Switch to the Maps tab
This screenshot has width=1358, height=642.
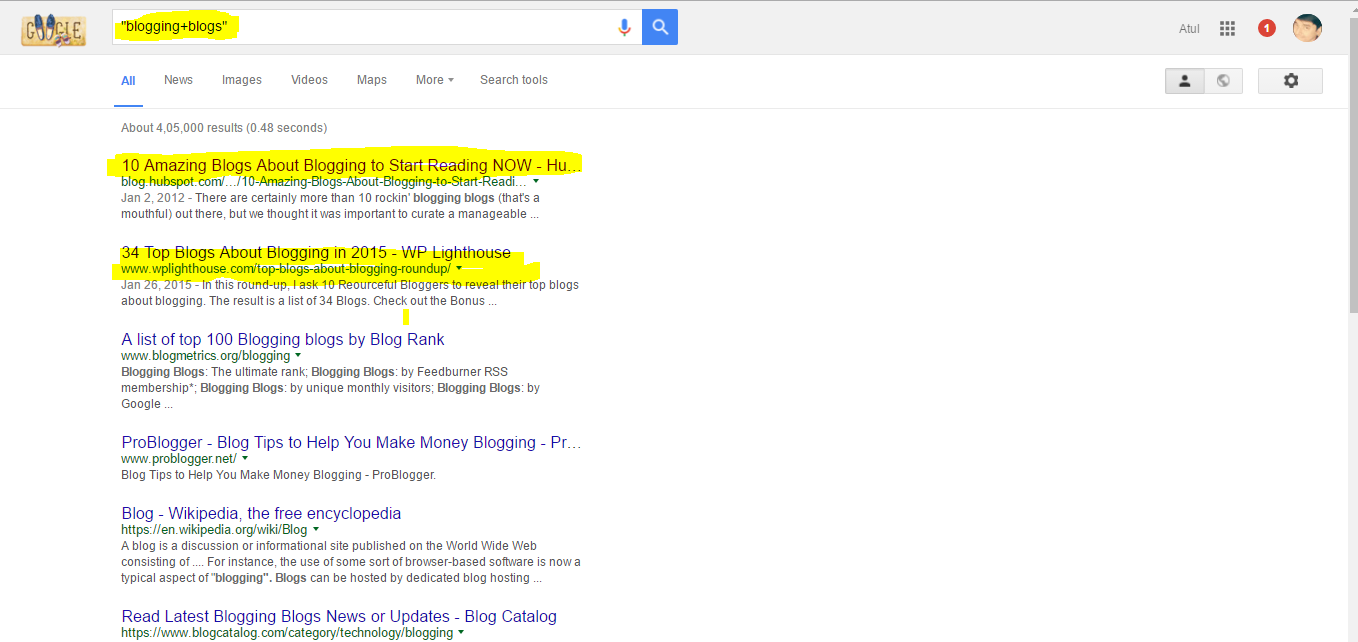(x=372, y=80)
